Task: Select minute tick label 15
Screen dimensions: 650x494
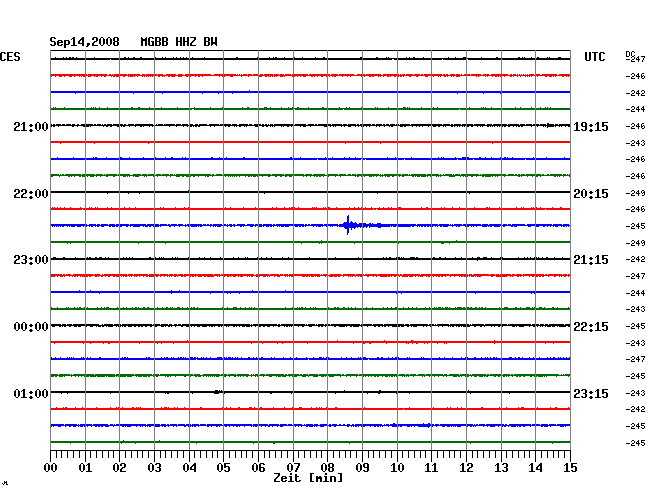Action: (570, 467)
